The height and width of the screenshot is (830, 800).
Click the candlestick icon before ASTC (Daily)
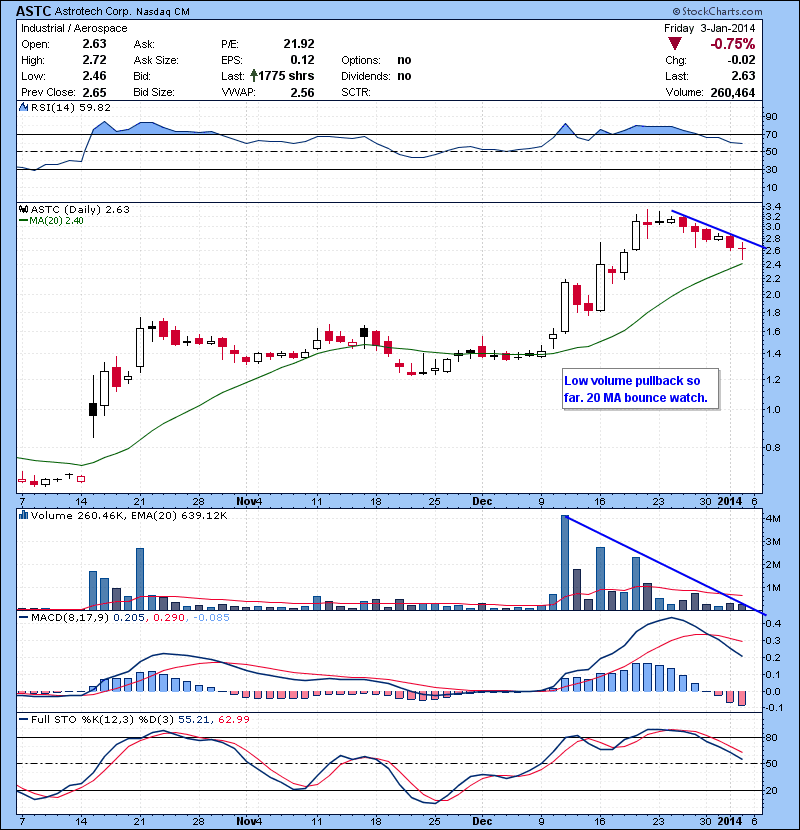point(23,210)
